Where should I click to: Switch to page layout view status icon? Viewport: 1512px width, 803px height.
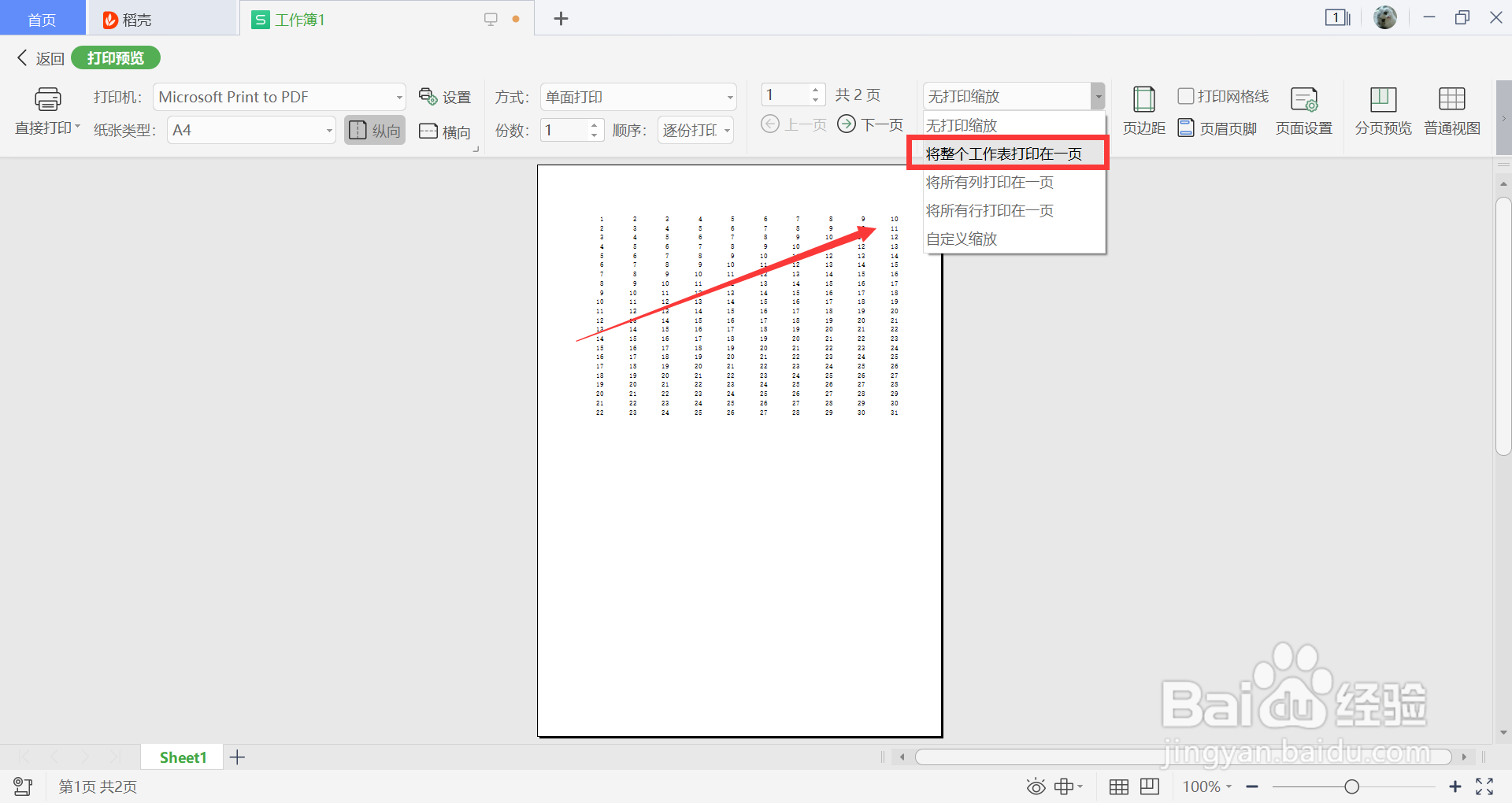tap(1150, 786)
